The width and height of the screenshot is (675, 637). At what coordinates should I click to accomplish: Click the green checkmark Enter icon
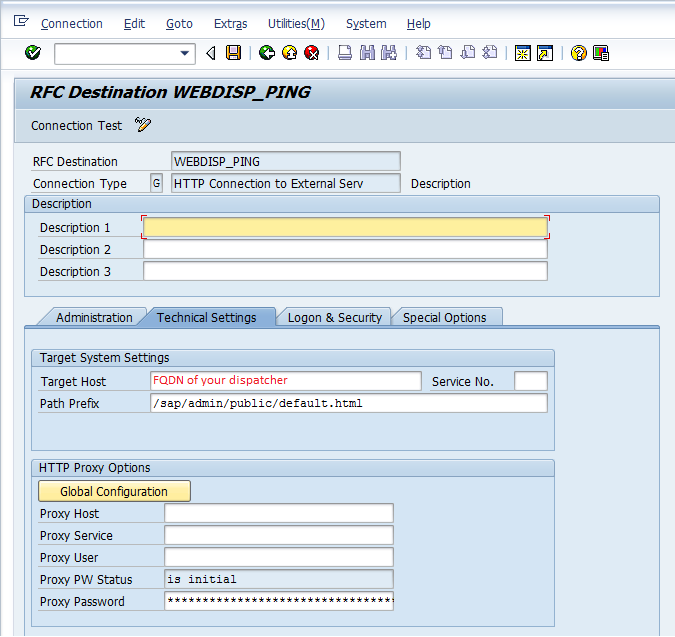(x=33, y=53)
